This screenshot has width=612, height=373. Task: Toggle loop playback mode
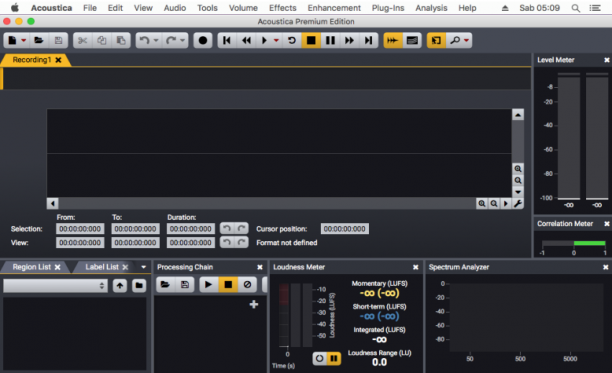tap(292, 40)
